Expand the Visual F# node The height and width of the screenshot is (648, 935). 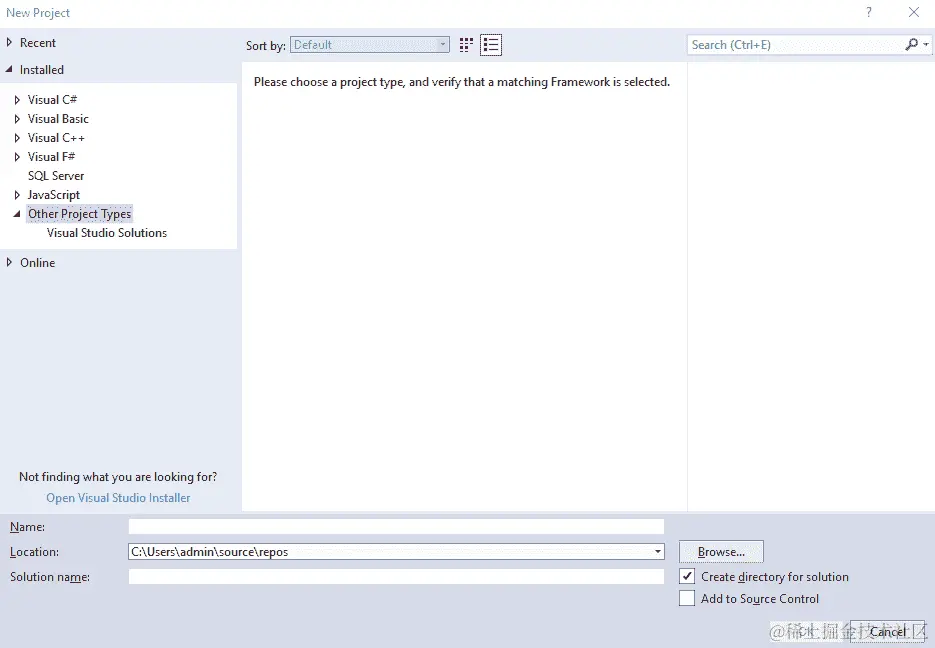pyautogui.click(x=17, y=157)
